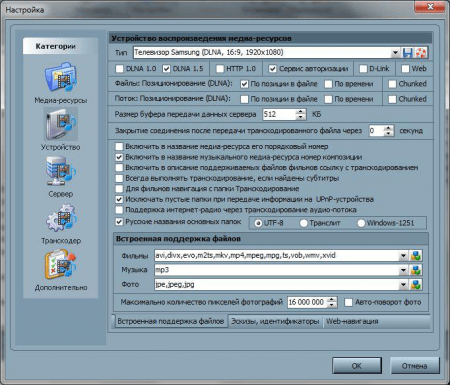Click the buffer size 512 field
The width and height of the screenshot is (450, 385).
279,114
